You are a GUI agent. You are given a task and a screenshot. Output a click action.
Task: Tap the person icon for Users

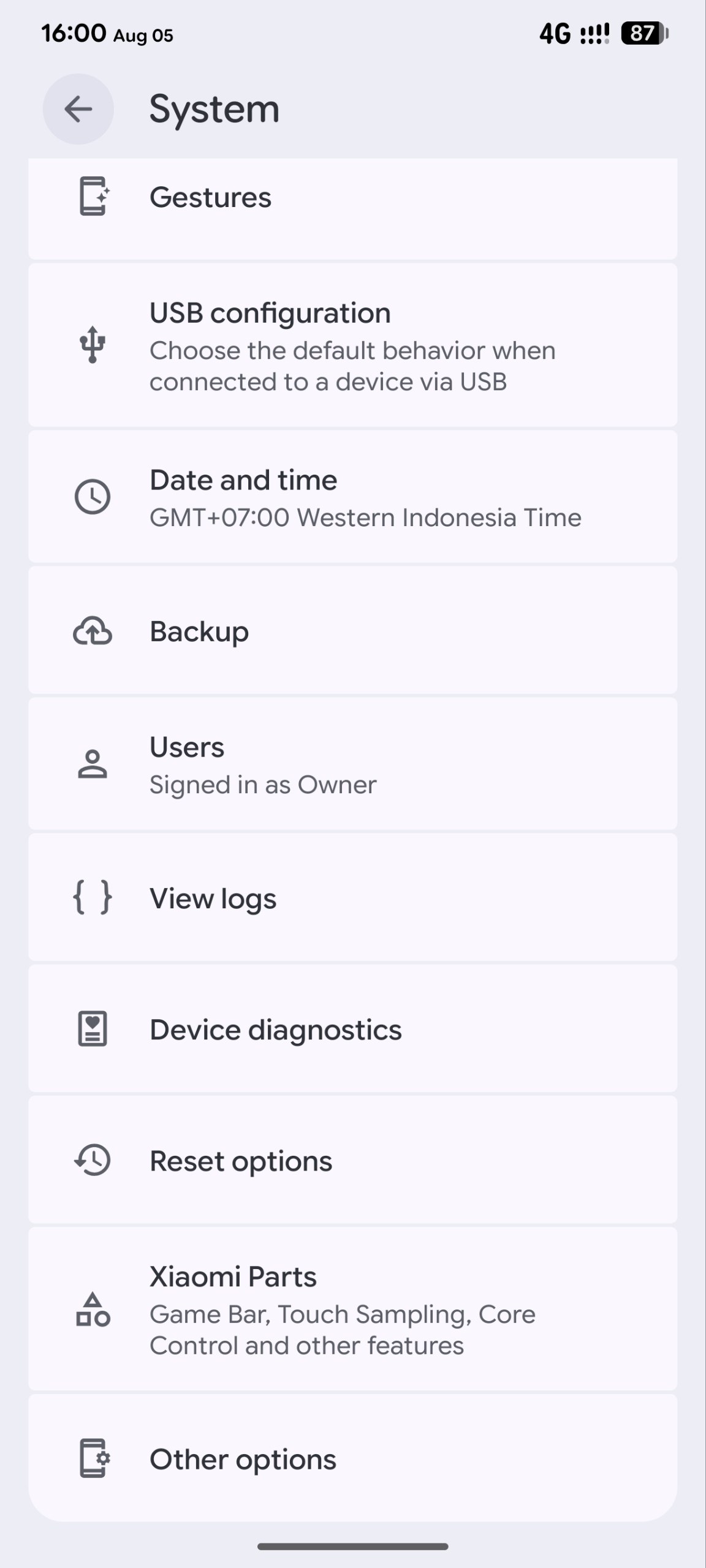[93, 764]
